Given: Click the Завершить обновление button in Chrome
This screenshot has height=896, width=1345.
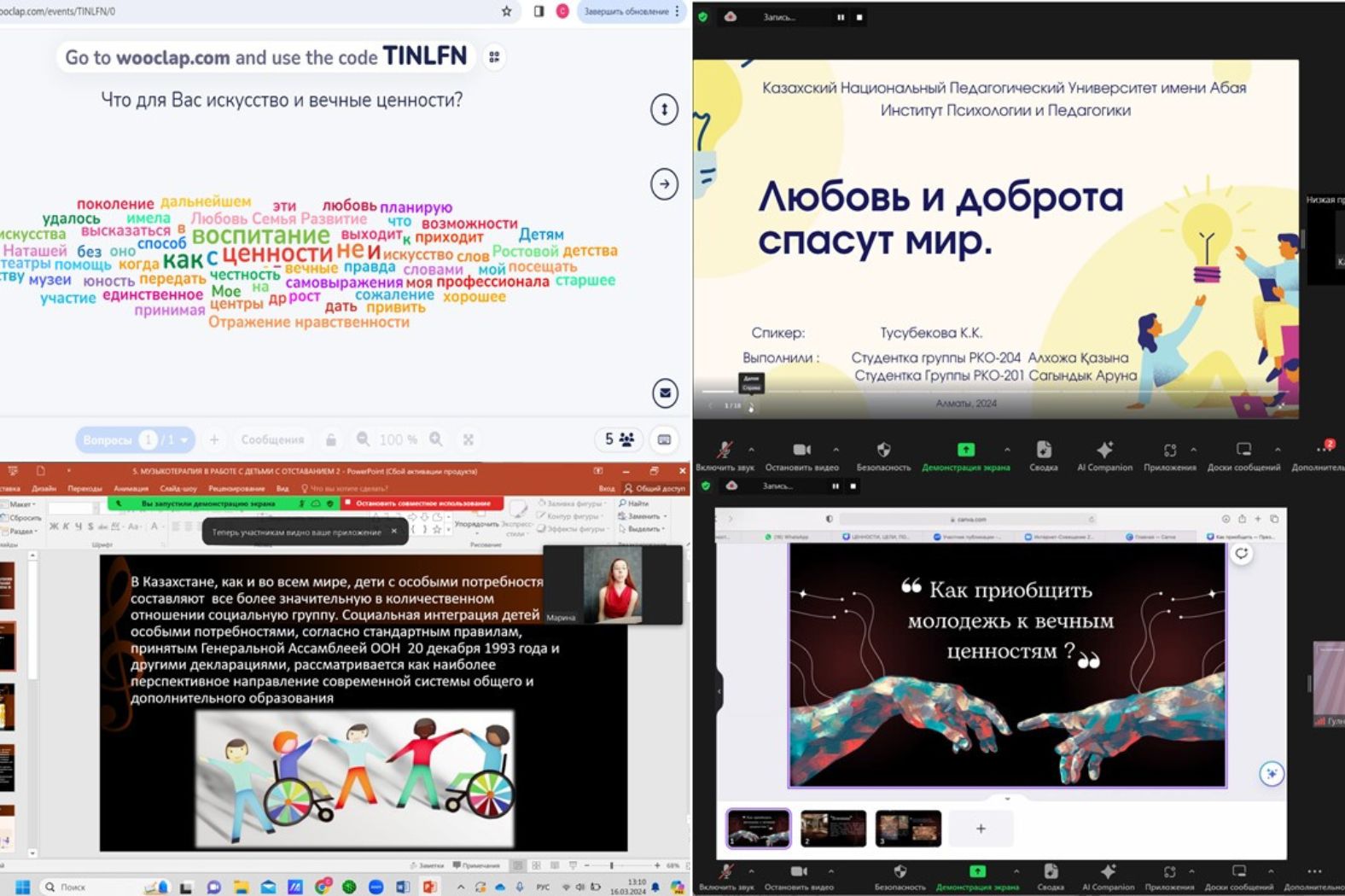Looking at the screenshot, I should [x=626, y=11].
